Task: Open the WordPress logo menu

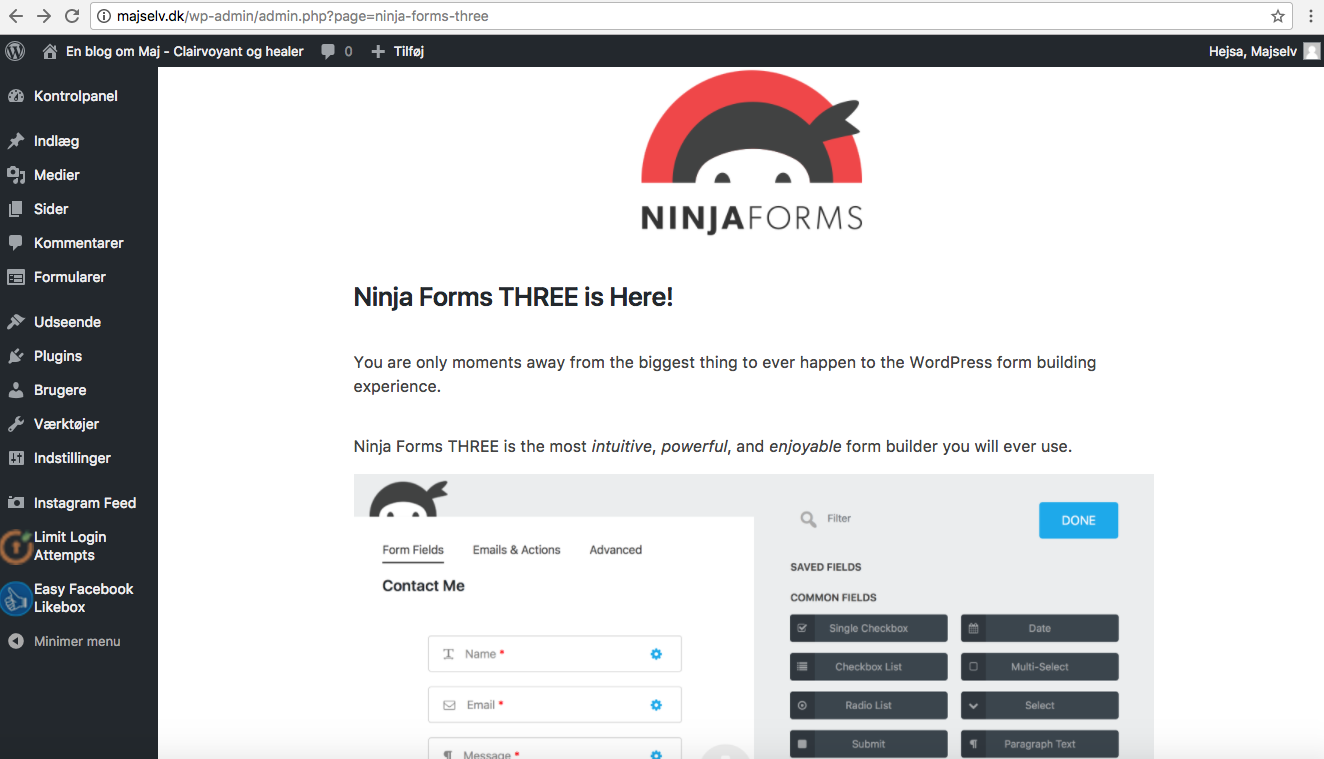Action: click(15, 51)
